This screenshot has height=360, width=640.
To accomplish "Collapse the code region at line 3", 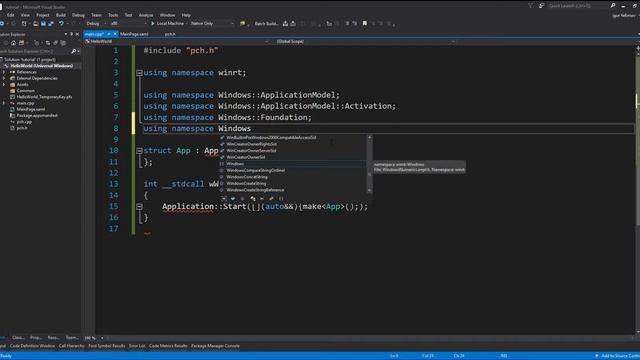I will [139, 73].
